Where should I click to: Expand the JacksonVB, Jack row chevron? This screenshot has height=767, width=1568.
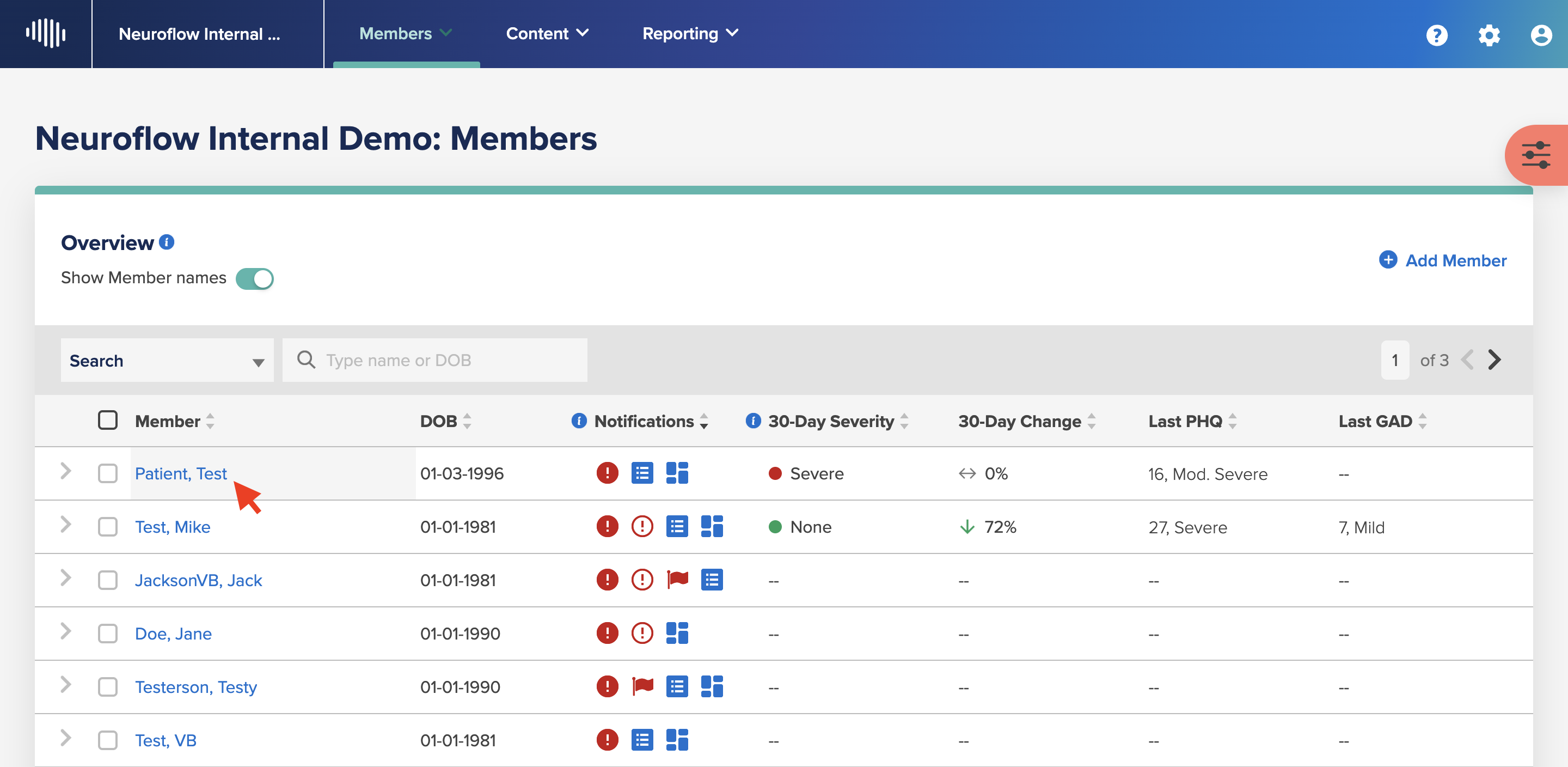click(x=66, y=577)
